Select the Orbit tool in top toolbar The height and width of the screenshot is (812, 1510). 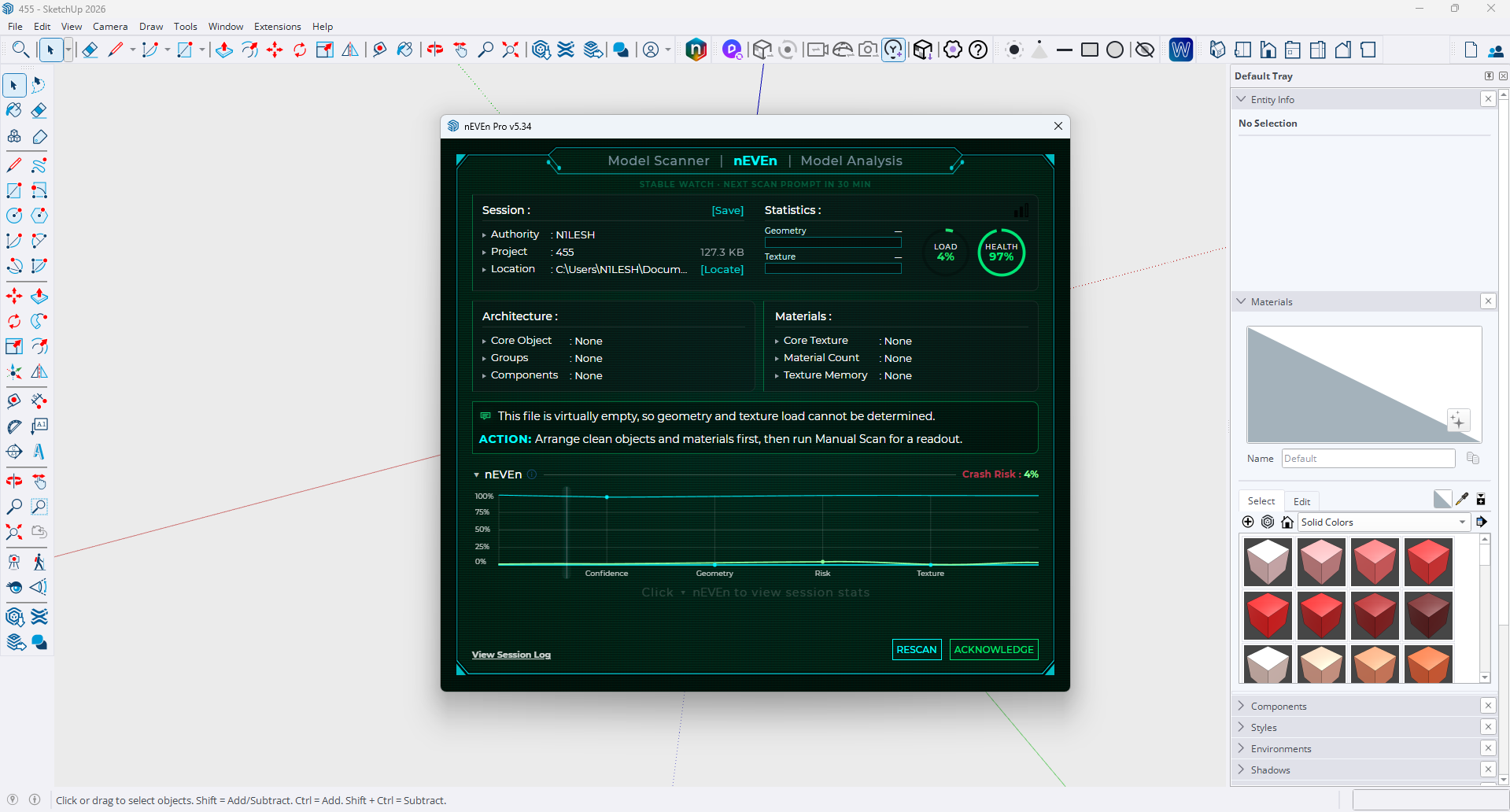[435, 50]
